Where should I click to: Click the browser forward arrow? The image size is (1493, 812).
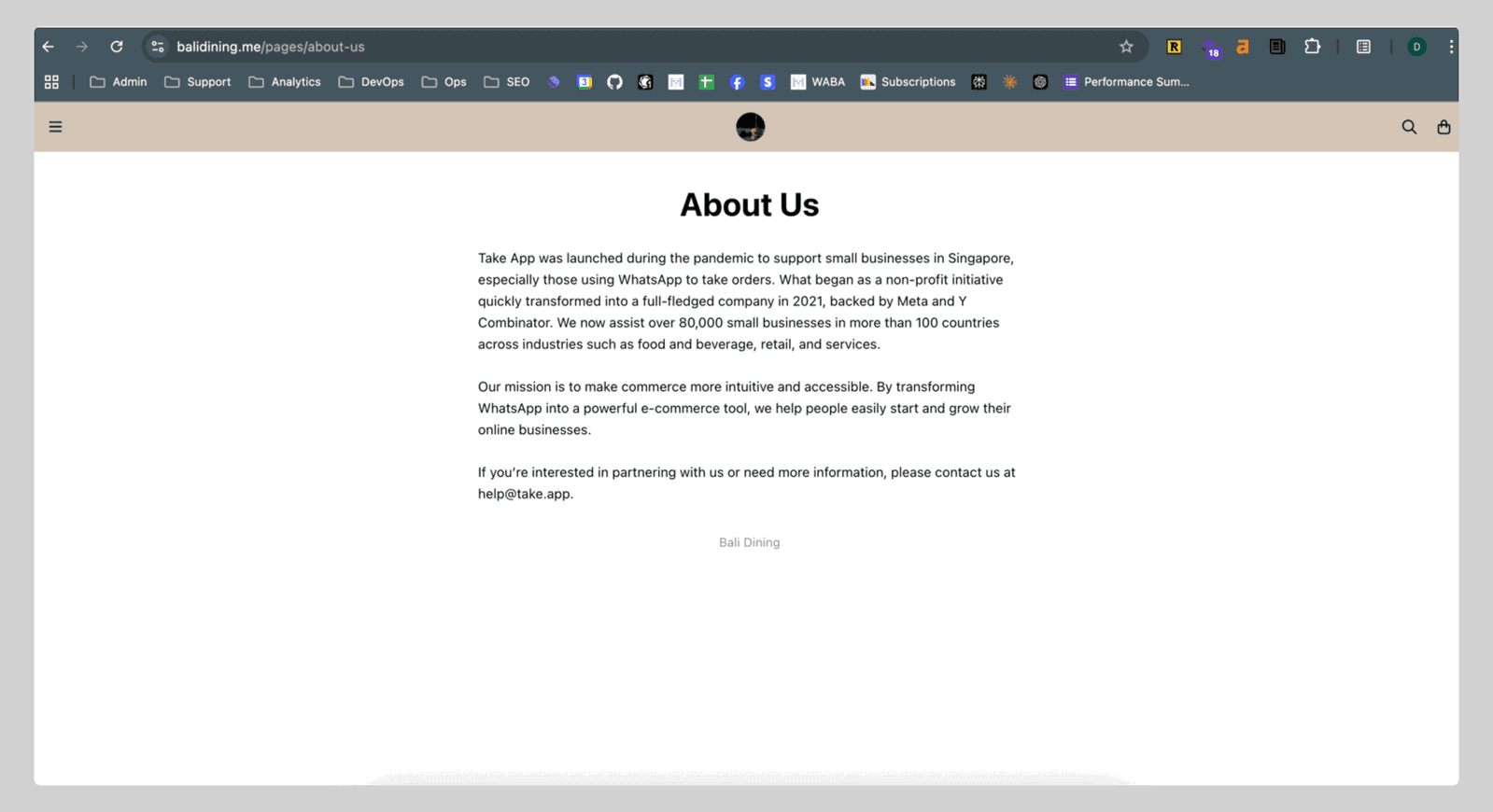[x=82, y=47]
